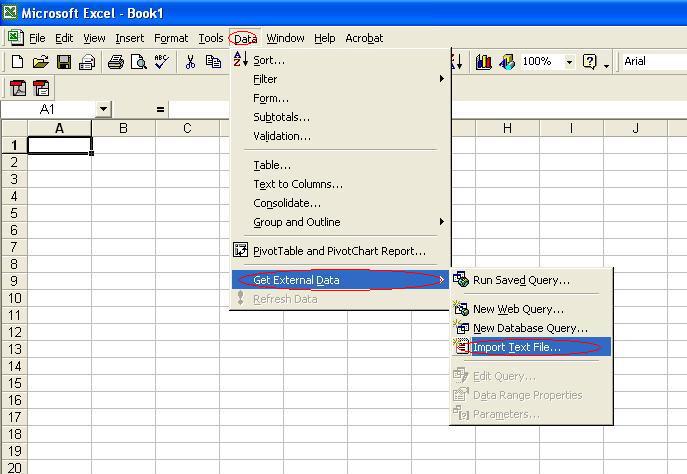Click the equals Edit Formula button
This screenshot has height=474, width=687.
(x=160, y=109)
